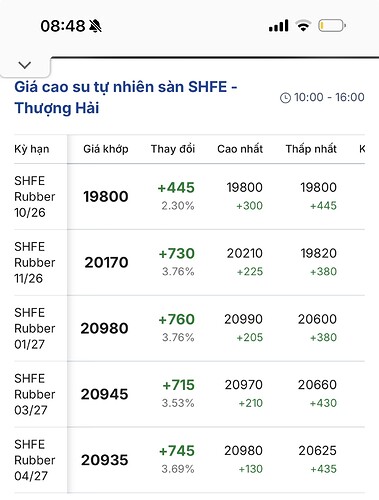This screenshot has height=500, width=379.
Task: Tap the clock icon beside 10:00 - 16:00
Action: point(285,98)
